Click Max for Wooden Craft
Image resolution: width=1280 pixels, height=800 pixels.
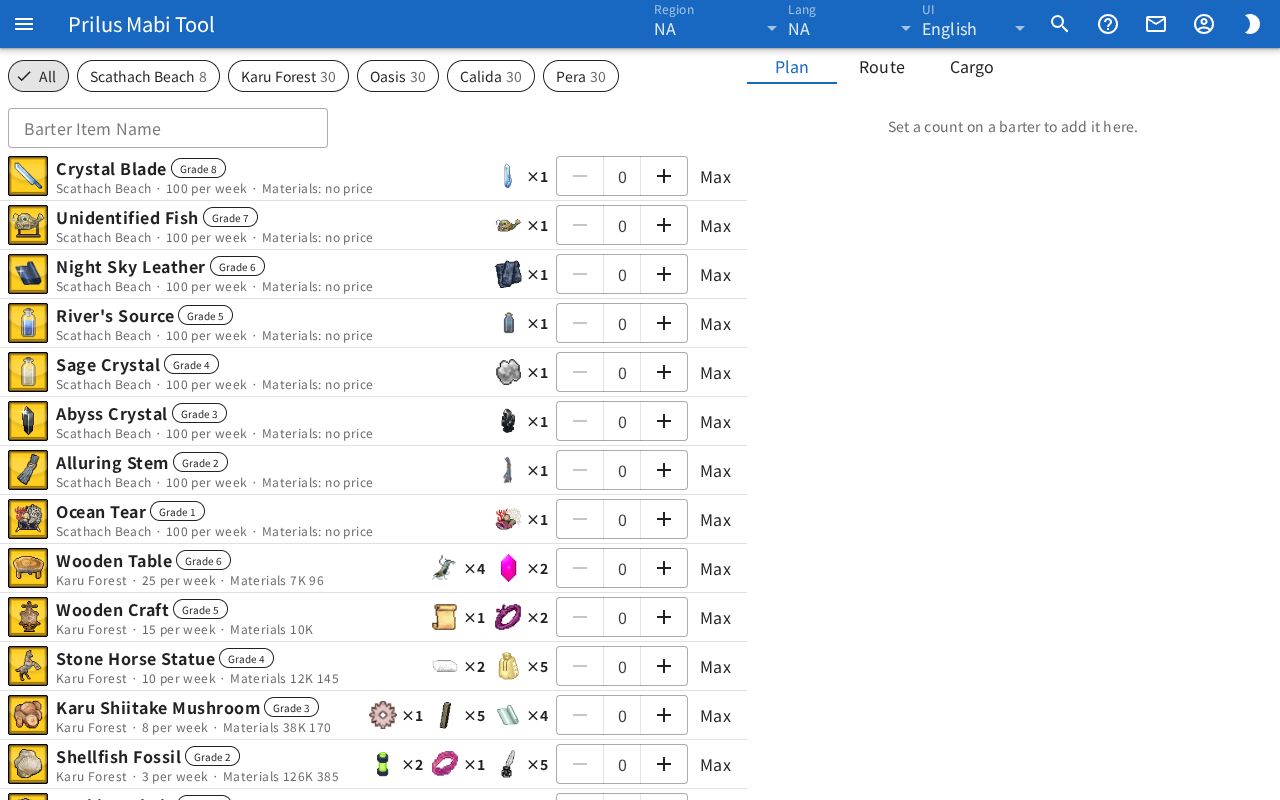point(716,618)
